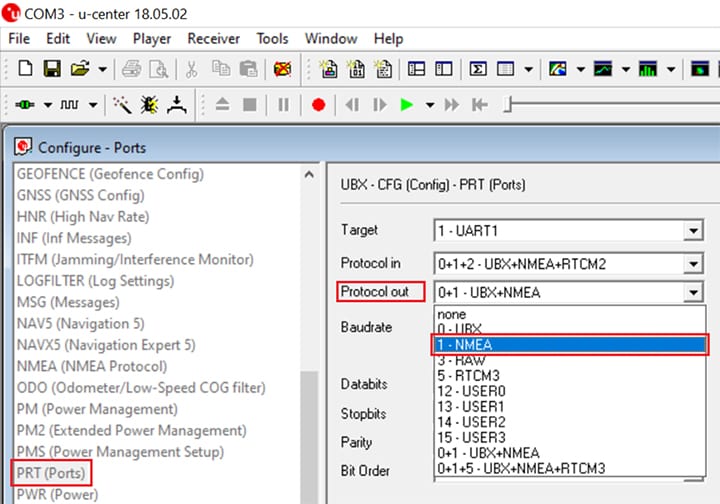Open the Packet Console icon

pos(383,69)
